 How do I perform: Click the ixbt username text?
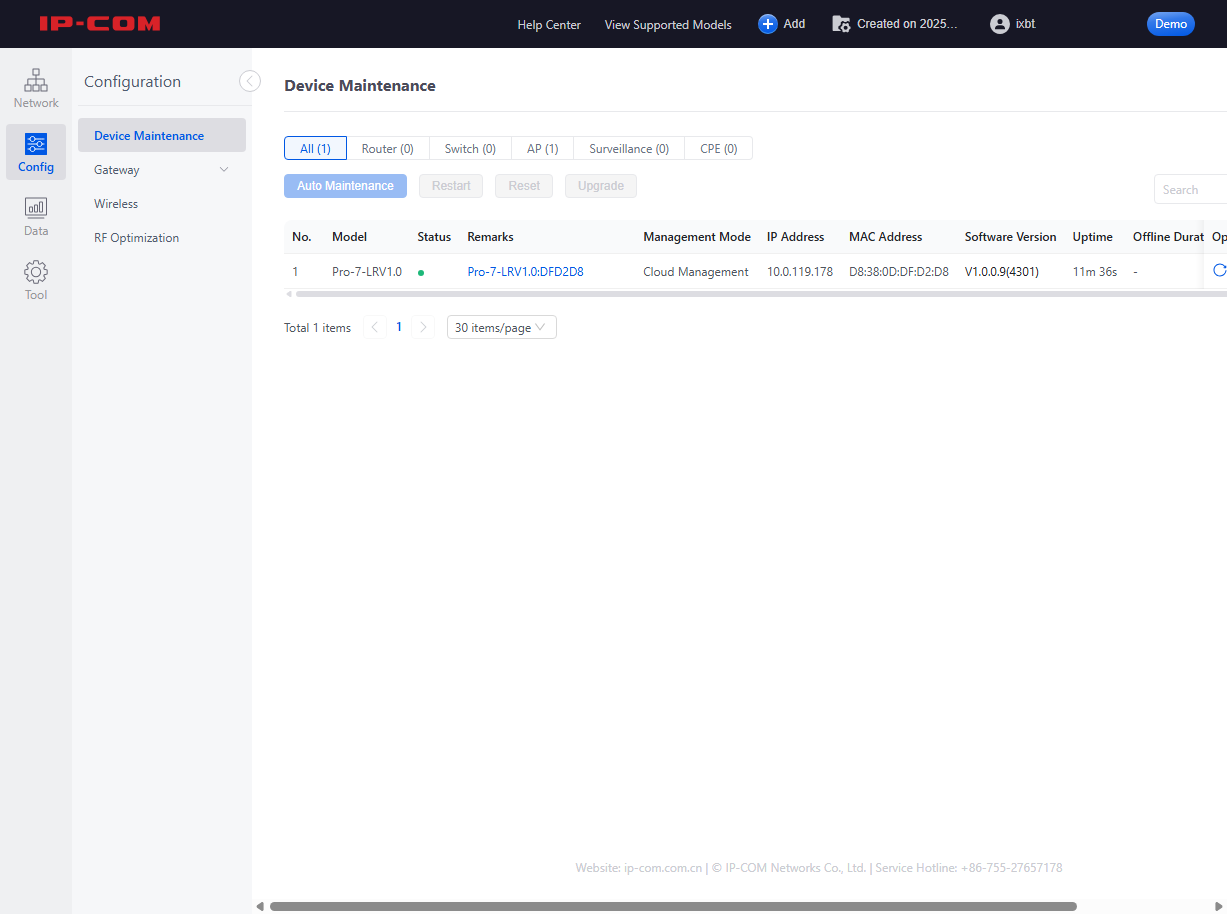(x=1025, y=24)
